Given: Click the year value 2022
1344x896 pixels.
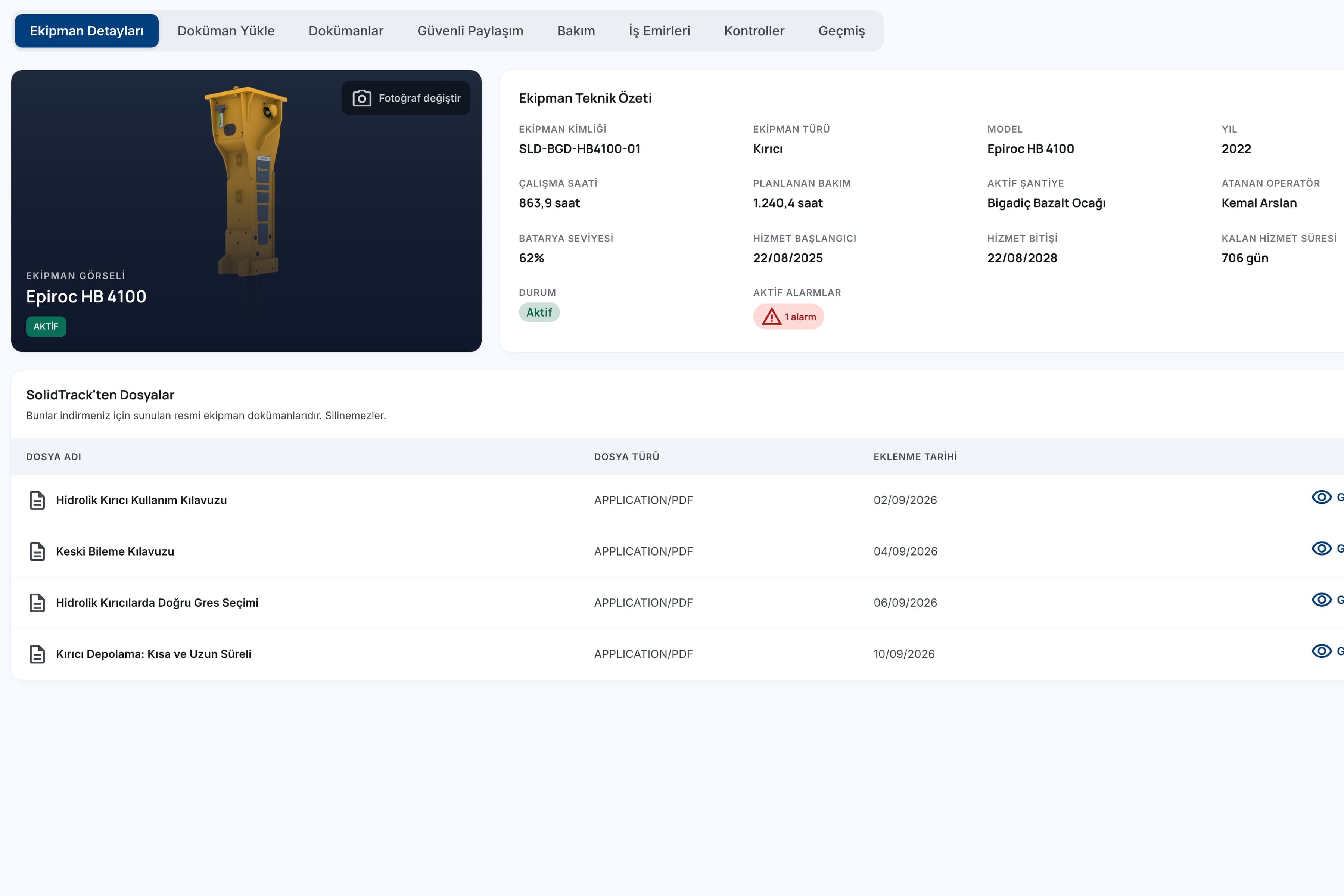Looking at the screenshot, I should click(1236, 149).
